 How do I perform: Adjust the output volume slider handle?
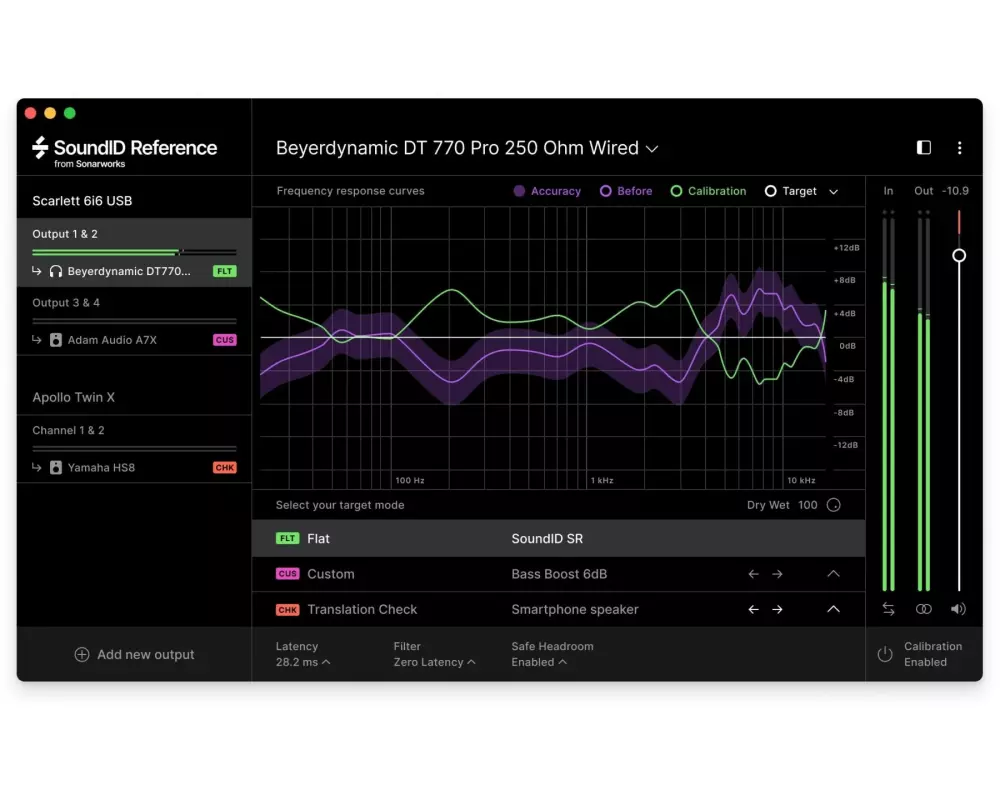959,256
